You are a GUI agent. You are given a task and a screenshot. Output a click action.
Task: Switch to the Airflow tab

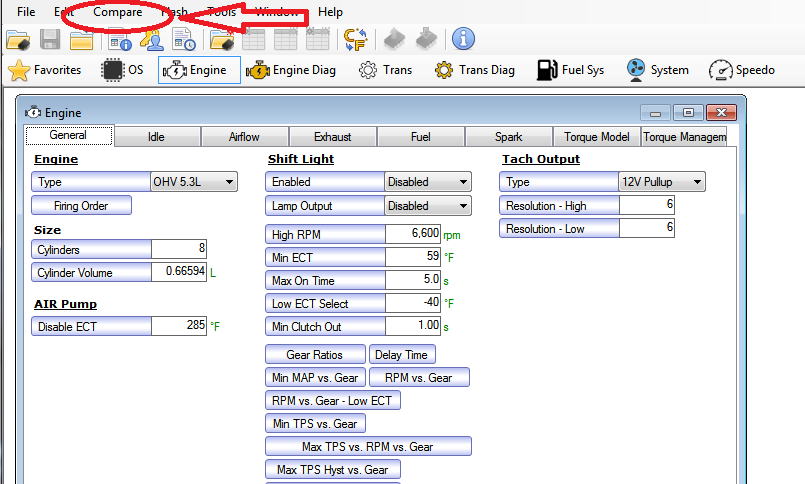click(244, 137)
